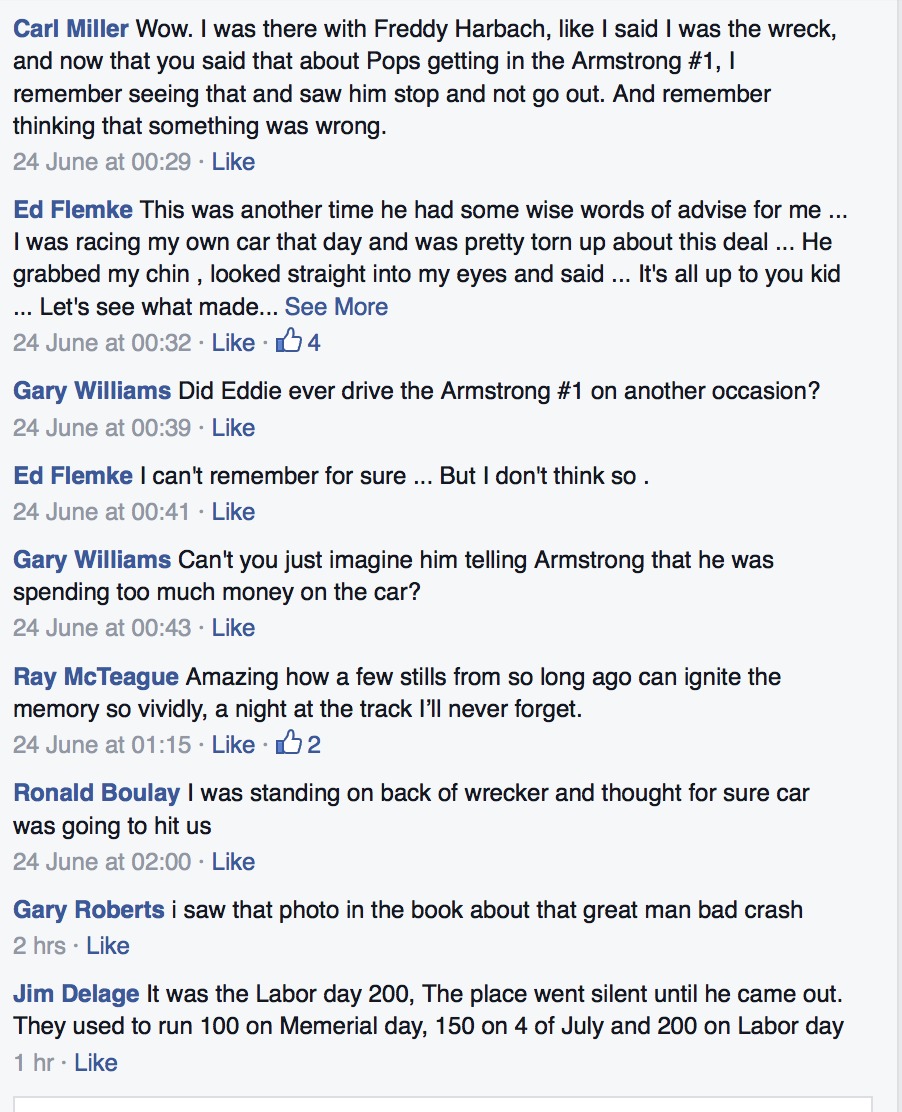This screenshot has width=902, height=1112.
Task: Like Ray McTeague's comment
Action: click(233, 744)
